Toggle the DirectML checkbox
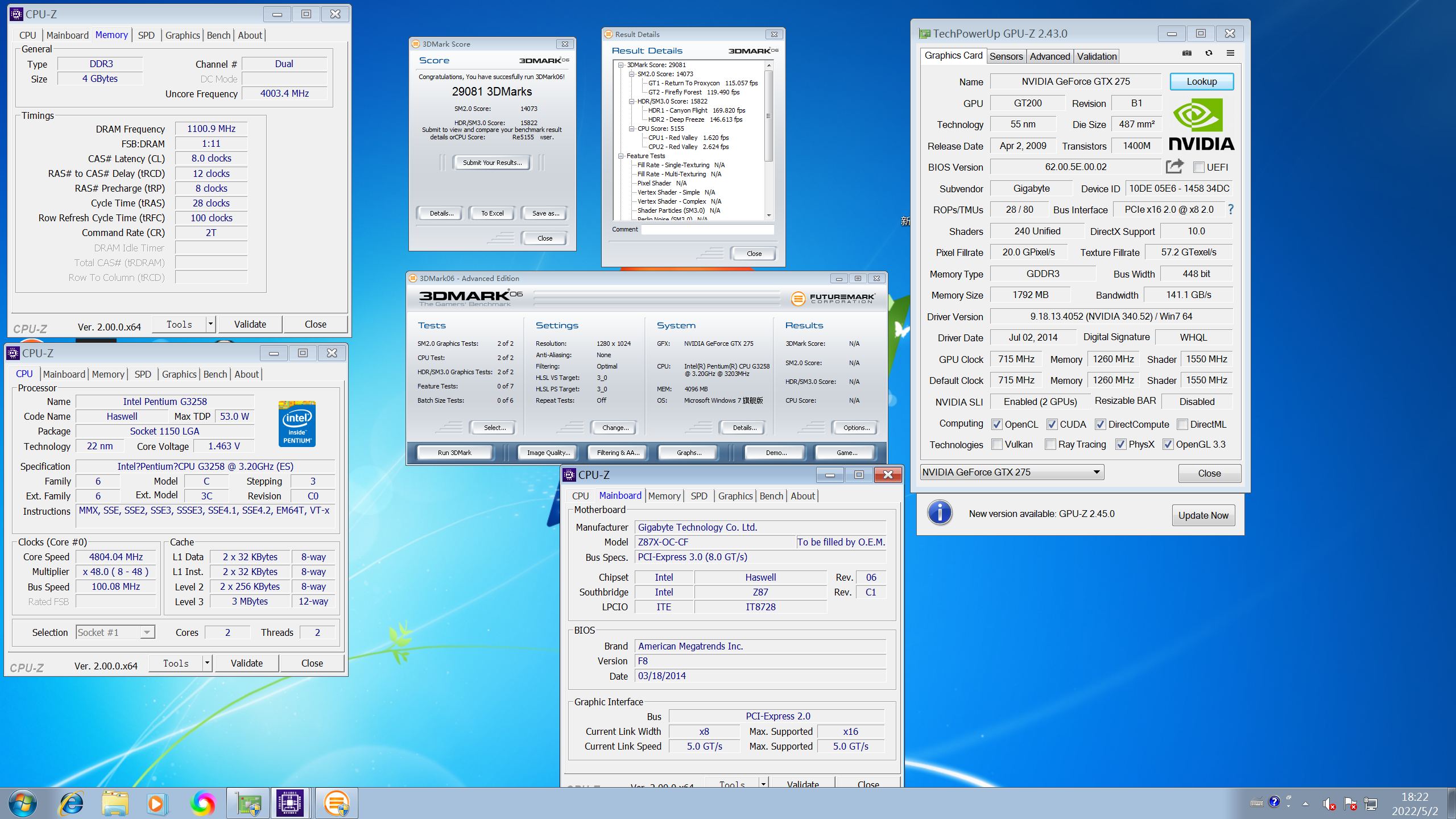Viewport: 1456px width, 819px height. 1182,424
